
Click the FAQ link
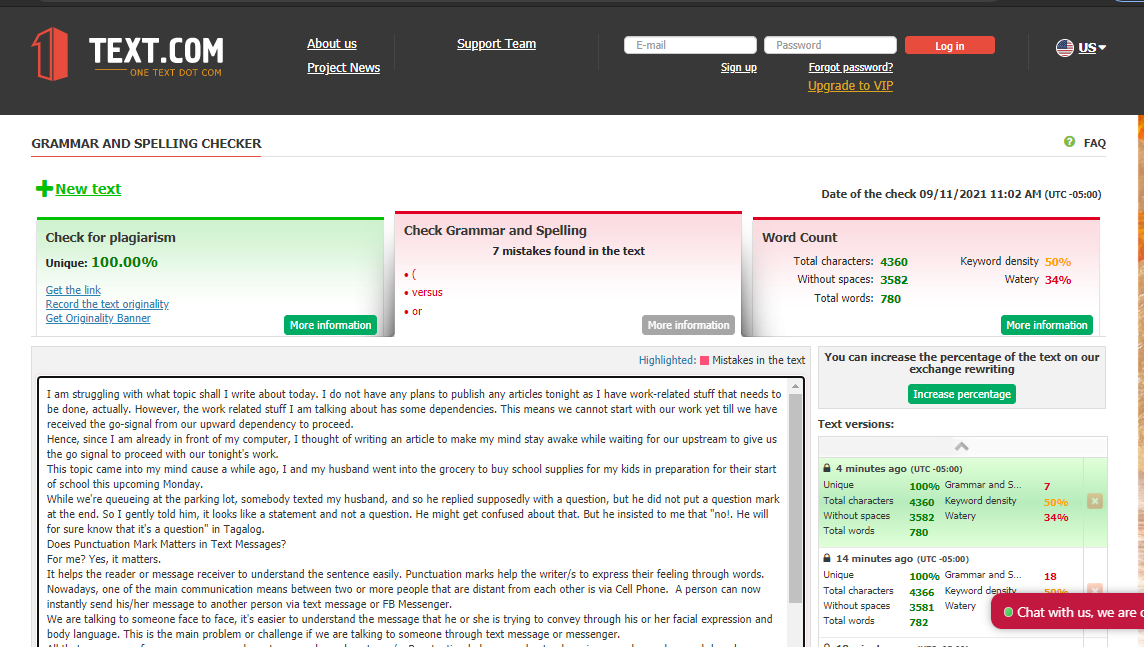(1094, 143)
